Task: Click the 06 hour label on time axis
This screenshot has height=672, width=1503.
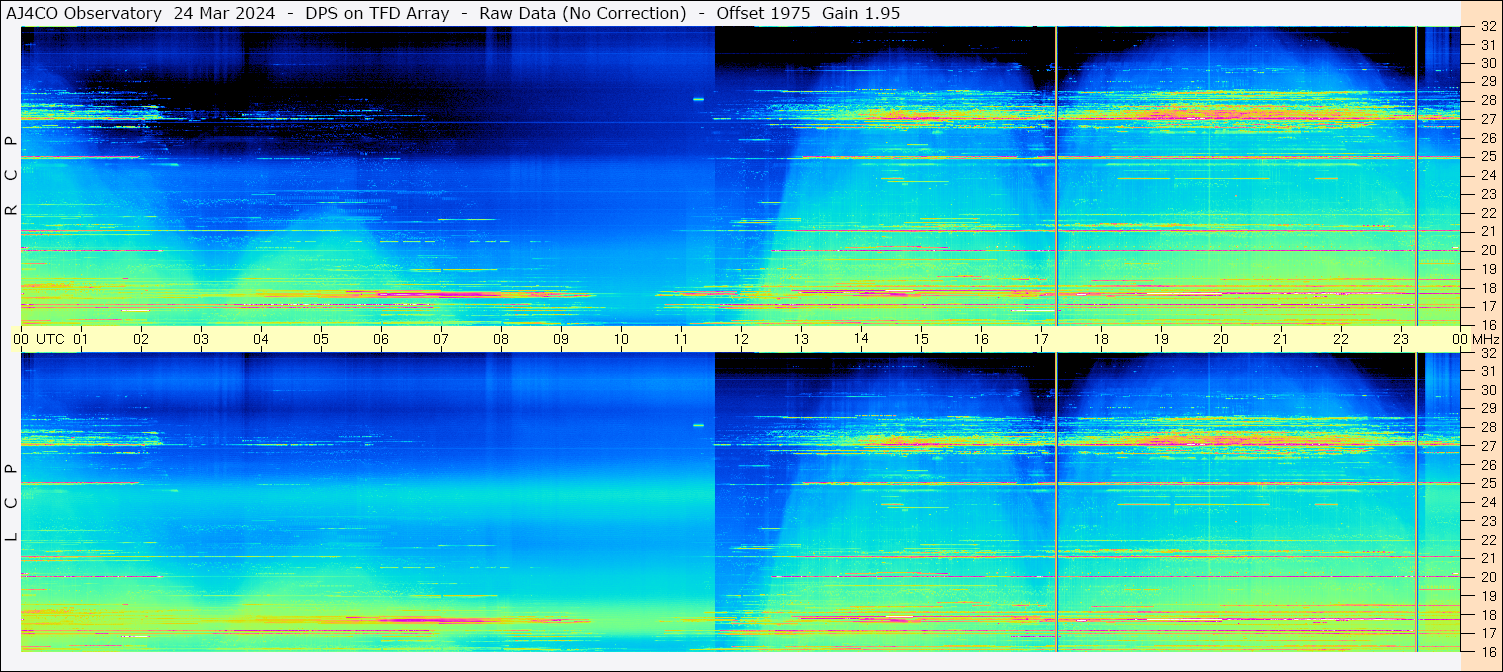Action: pyautogui.click(x=381, y=339)
